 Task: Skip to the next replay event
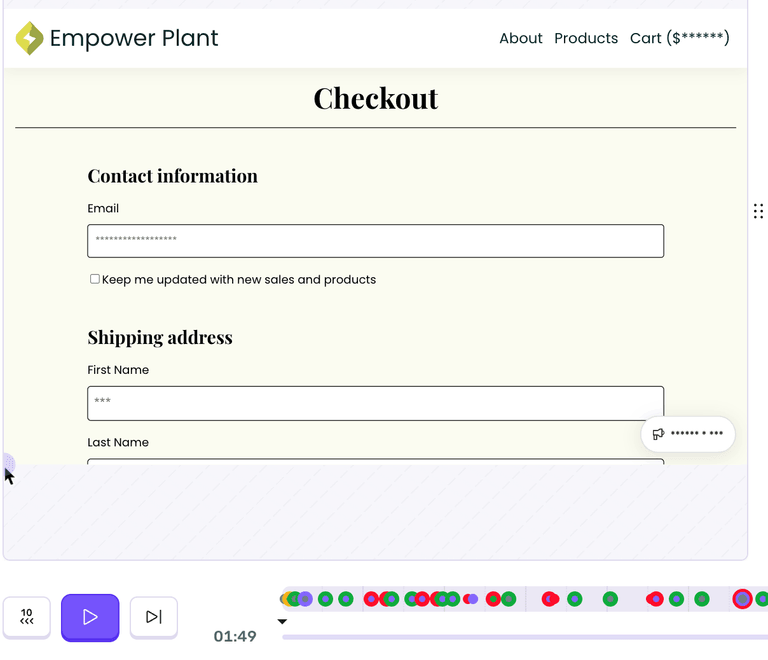click(x=154, y=617)
